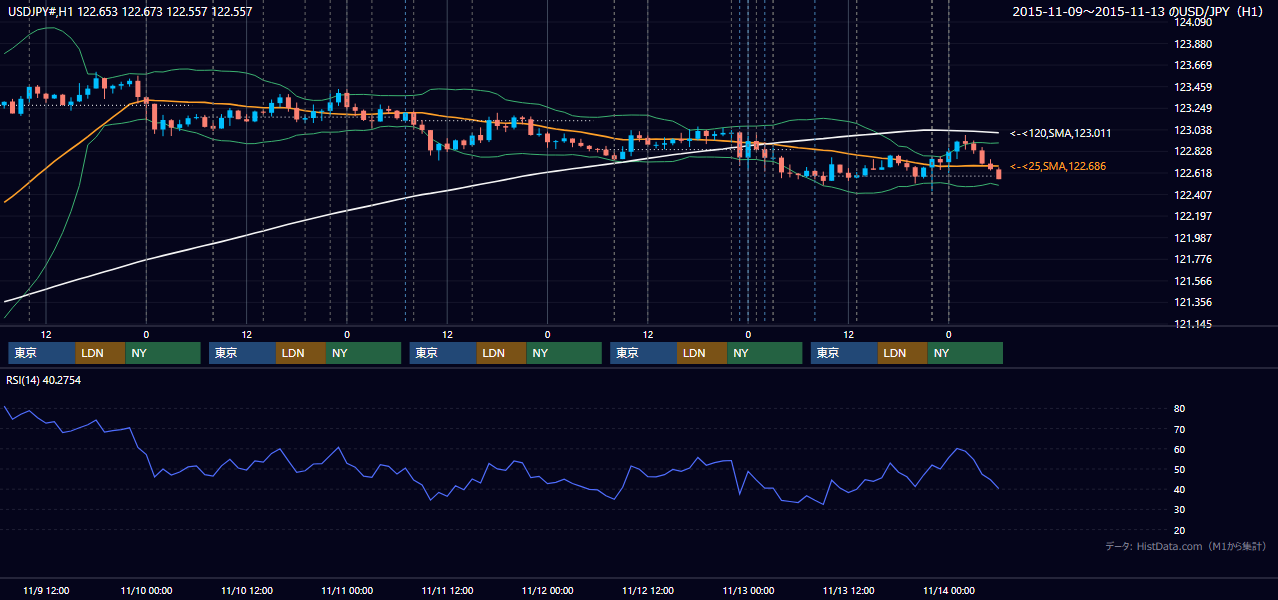Click the RSI 20 level label

tap(1179, 530)
